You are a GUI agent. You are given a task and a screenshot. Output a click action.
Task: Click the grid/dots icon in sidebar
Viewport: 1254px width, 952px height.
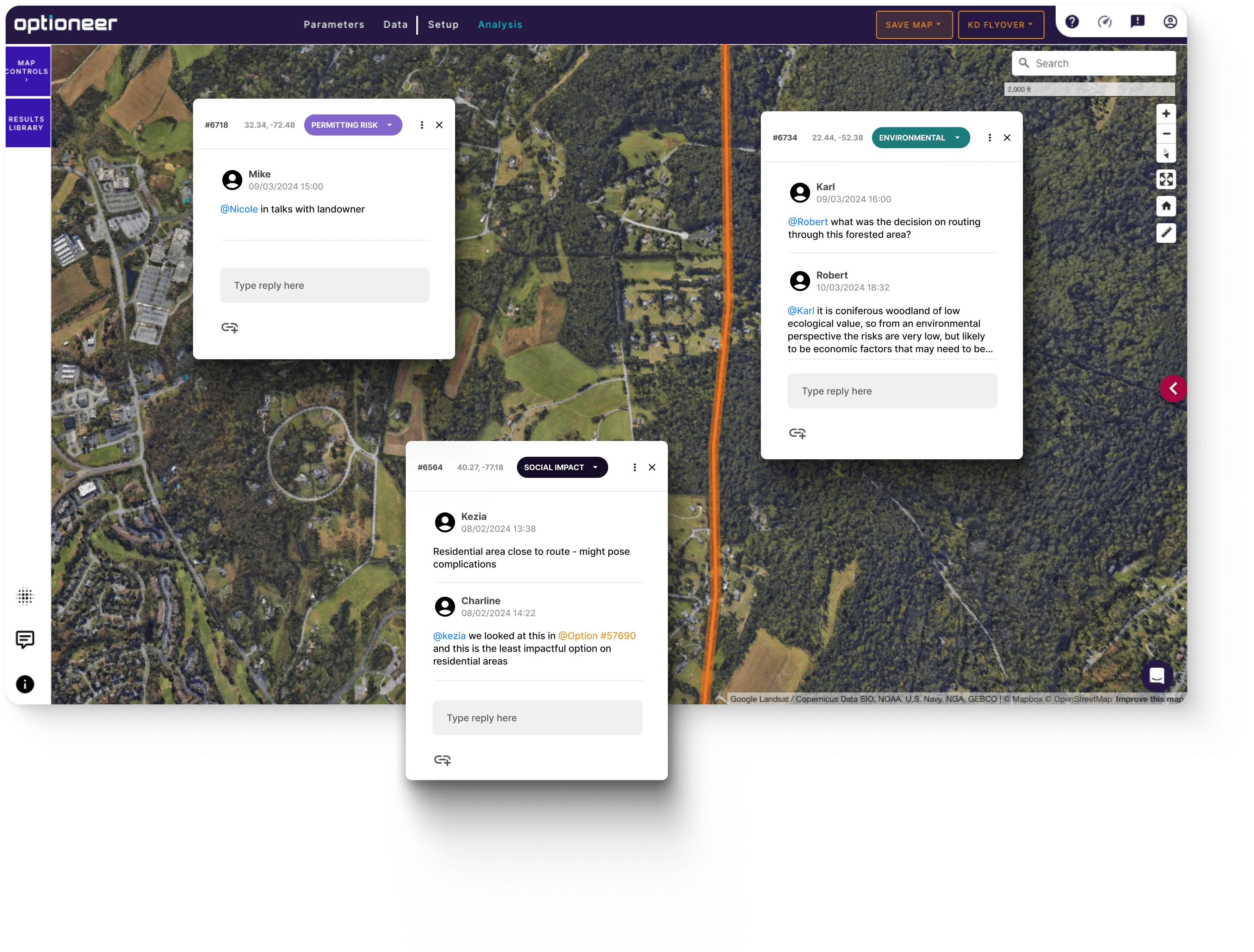coord(25,596)
